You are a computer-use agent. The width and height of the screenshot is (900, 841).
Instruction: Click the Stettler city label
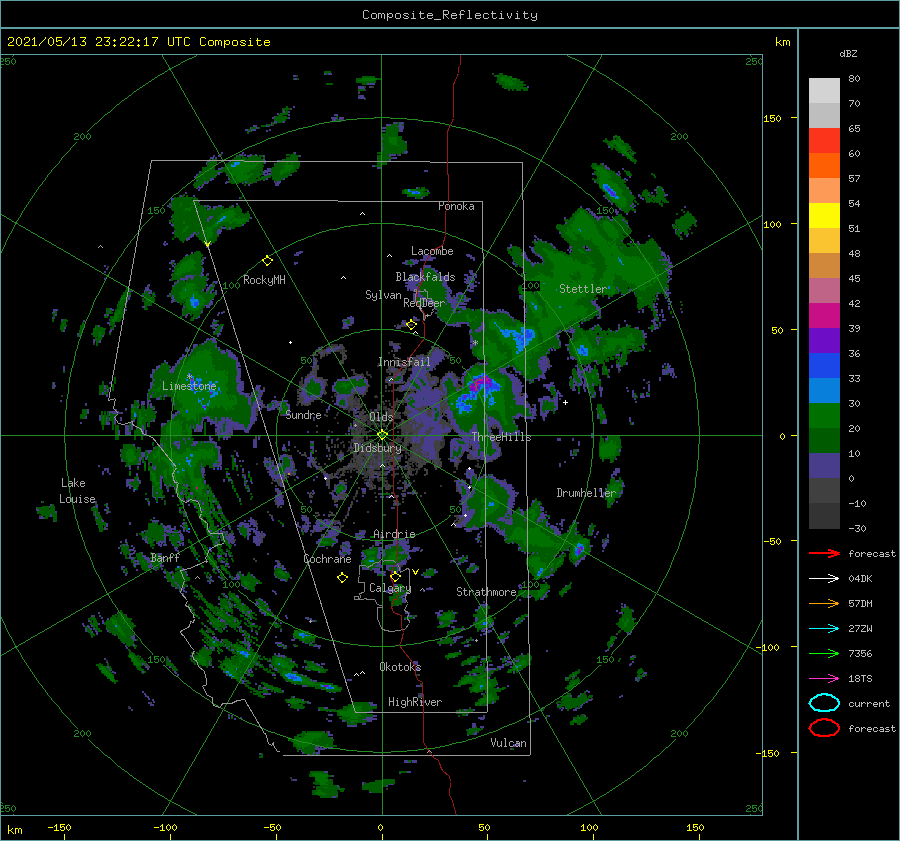point(582,289)
